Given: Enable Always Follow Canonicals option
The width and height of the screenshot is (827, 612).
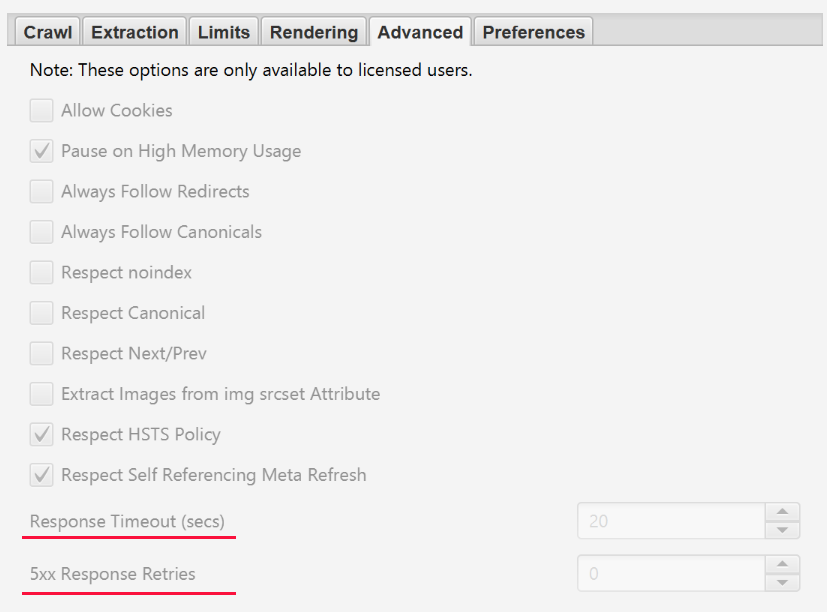Looking at the screenshot, I should click(42, 232).
